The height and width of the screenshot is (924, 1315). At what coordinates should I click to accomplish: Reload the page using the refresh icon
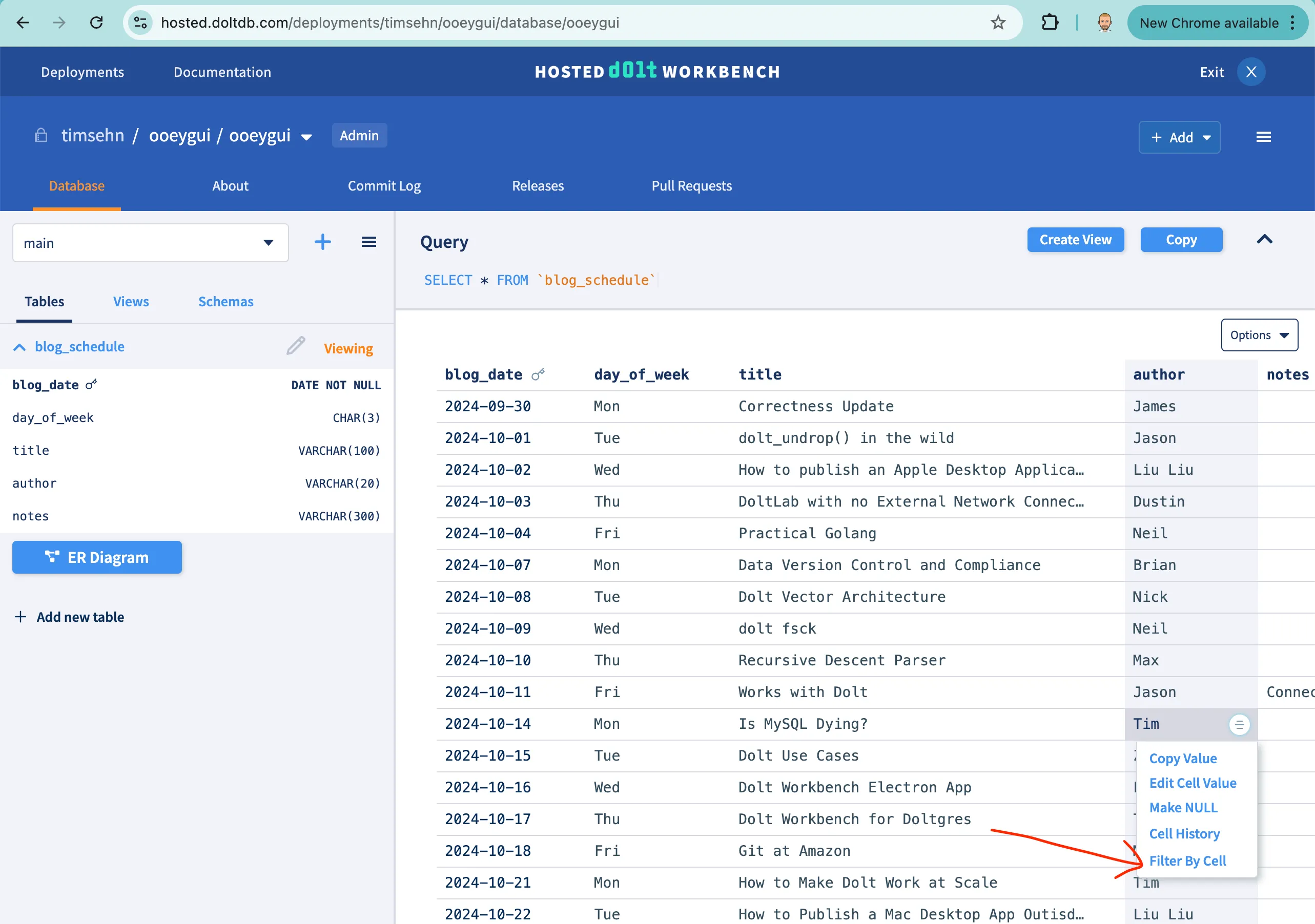pyautogui.click(x=96, y=23)
